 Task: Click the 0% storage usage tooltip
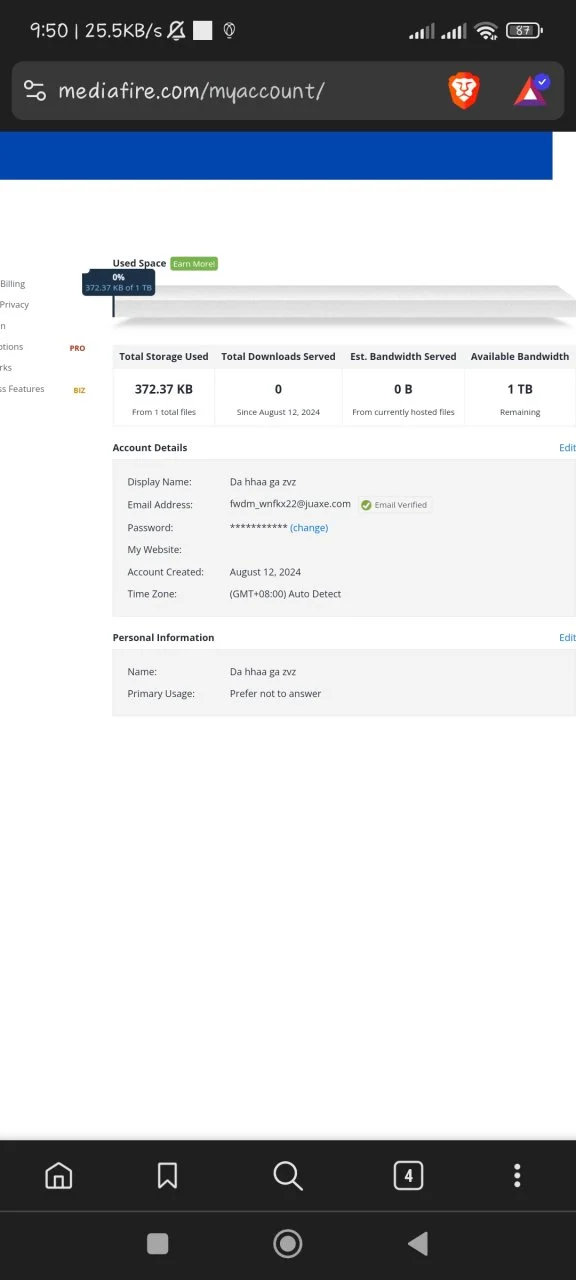(118, 282)
